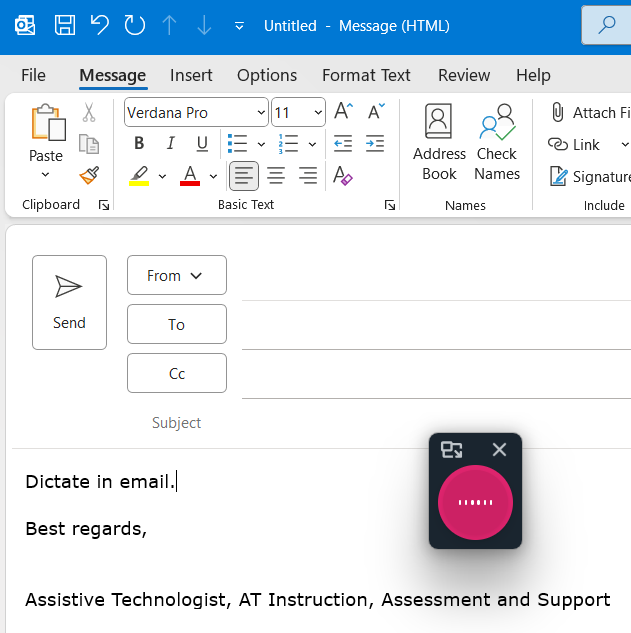Switch to the Insert tab
The image size is (631, 633).
[191, 75]
